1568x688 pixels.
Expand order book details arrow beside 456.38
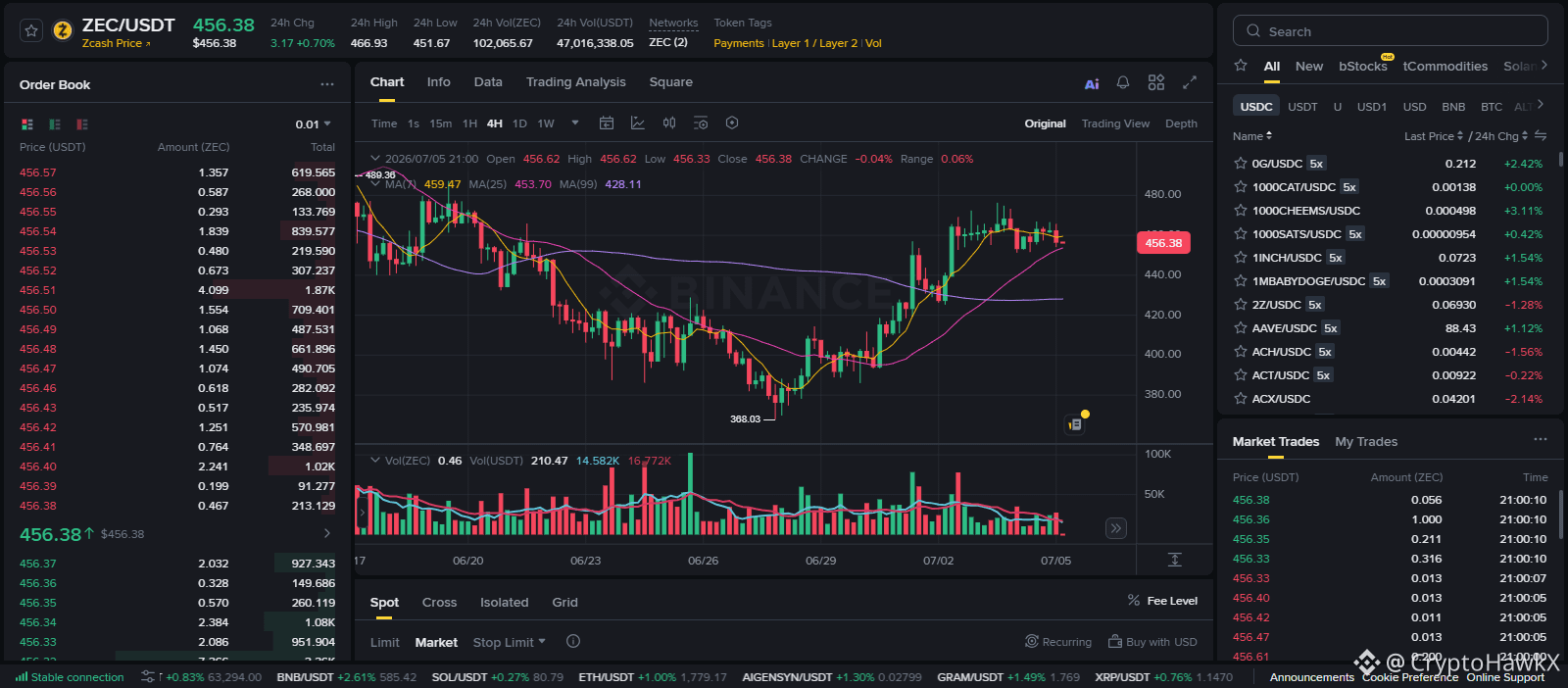[327, 533]
